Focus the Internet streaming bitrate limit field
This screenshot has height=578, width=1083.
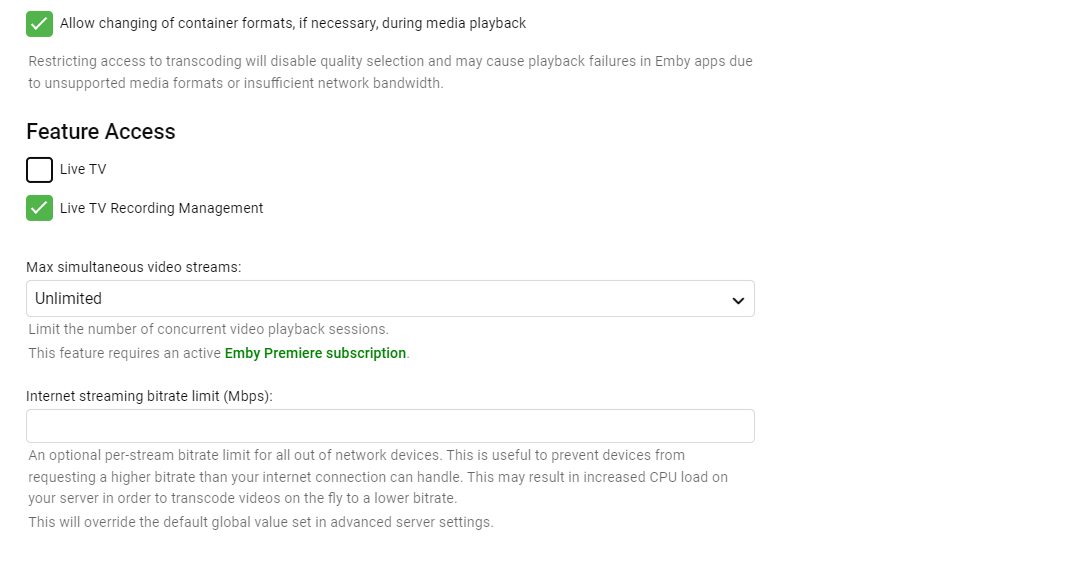point(390,426)
